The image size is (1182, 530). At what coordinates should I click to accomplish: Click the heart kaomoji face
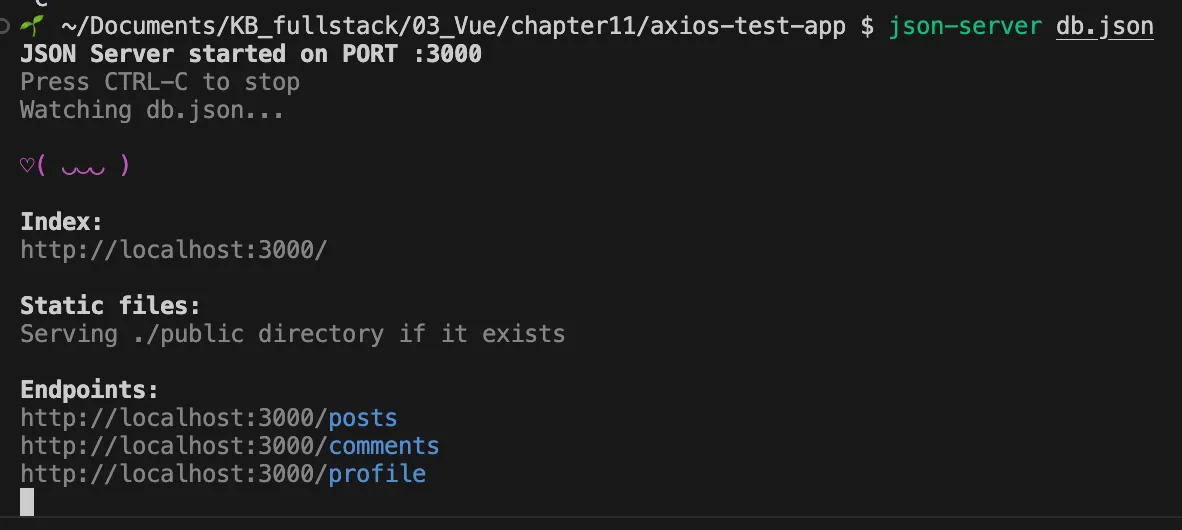click(x=75, y=166)
